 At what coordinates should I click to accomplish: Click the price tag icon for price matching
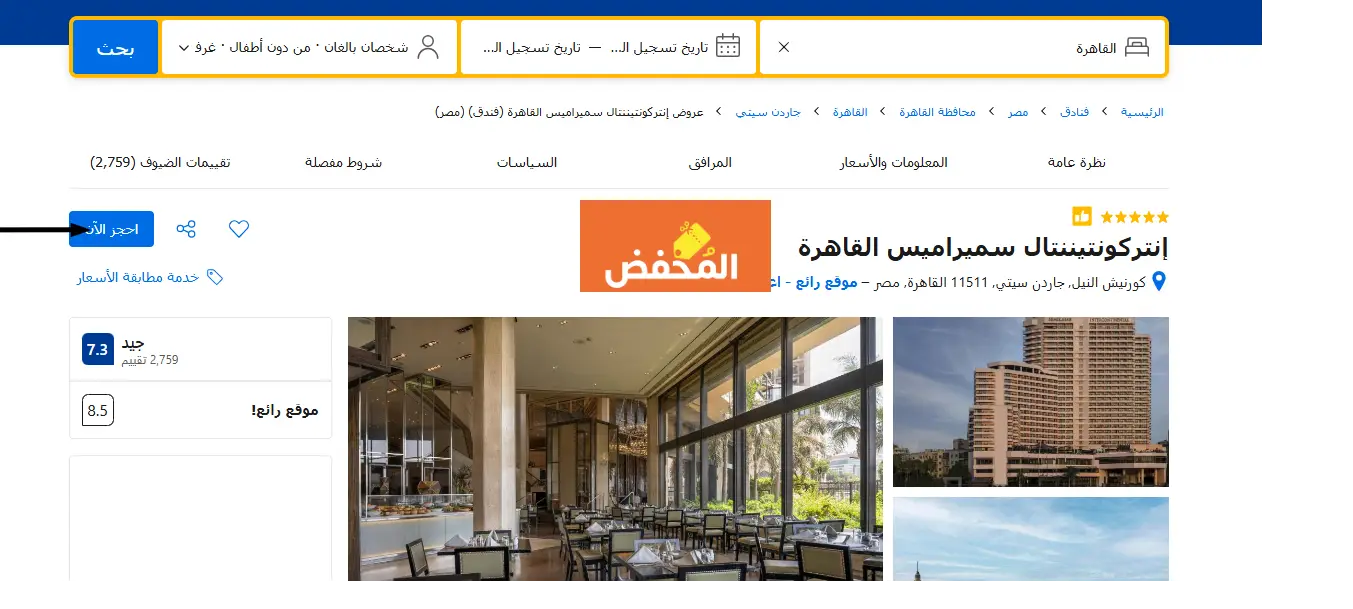point(214,277)
